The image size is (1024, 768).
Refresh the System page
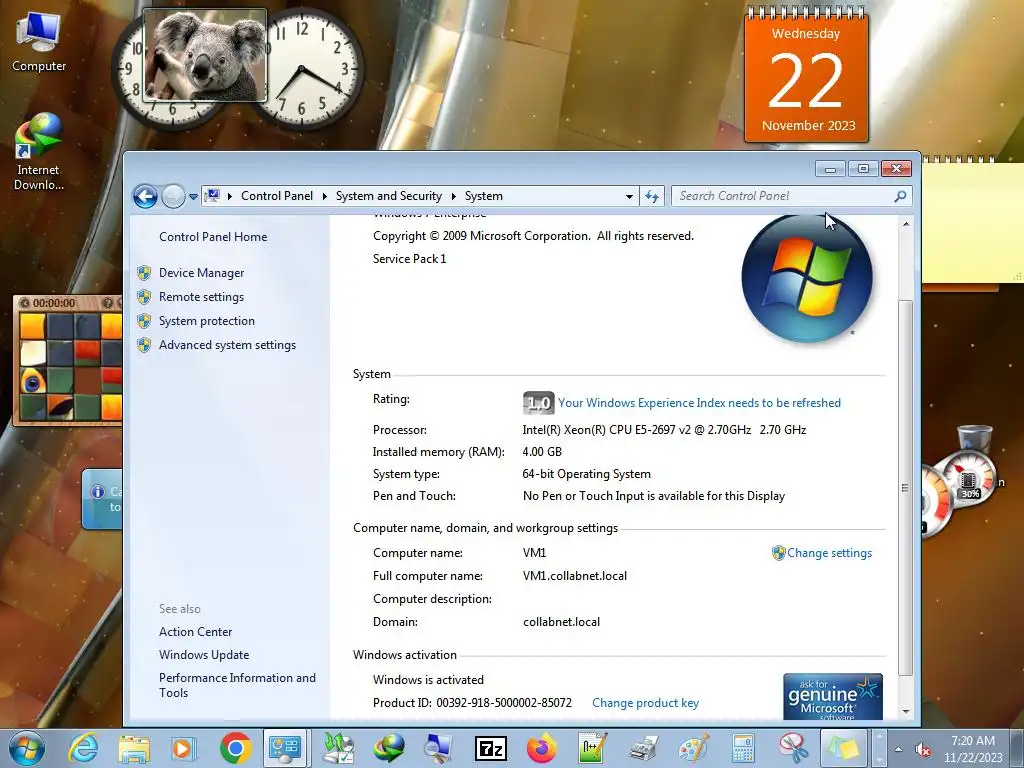coord(652,196)
